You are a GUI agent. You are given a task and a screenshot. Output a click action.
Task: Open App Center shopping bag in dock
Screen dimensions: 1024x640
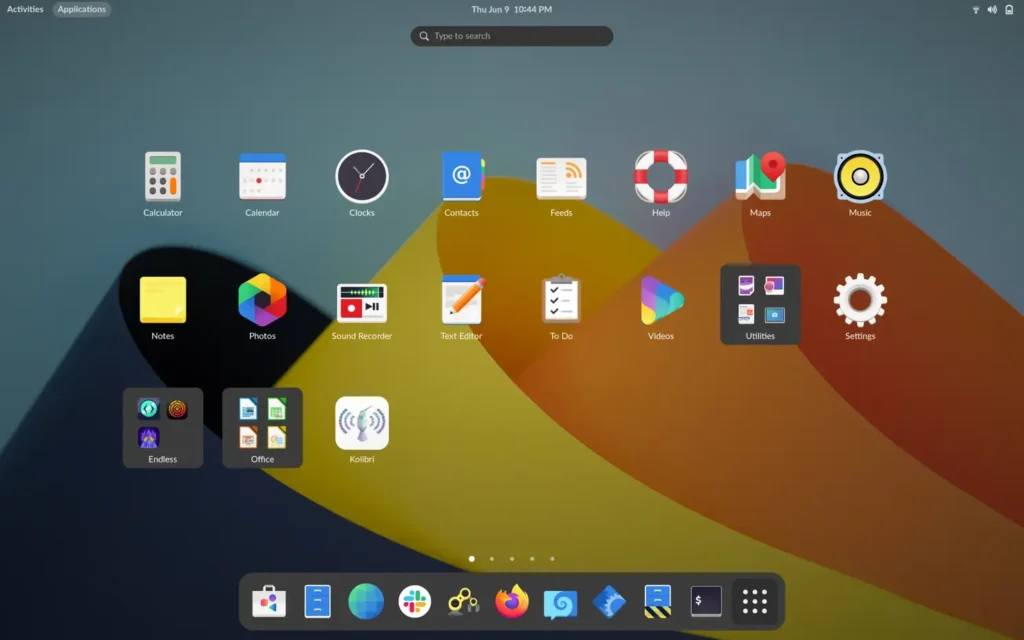[269, 601]
